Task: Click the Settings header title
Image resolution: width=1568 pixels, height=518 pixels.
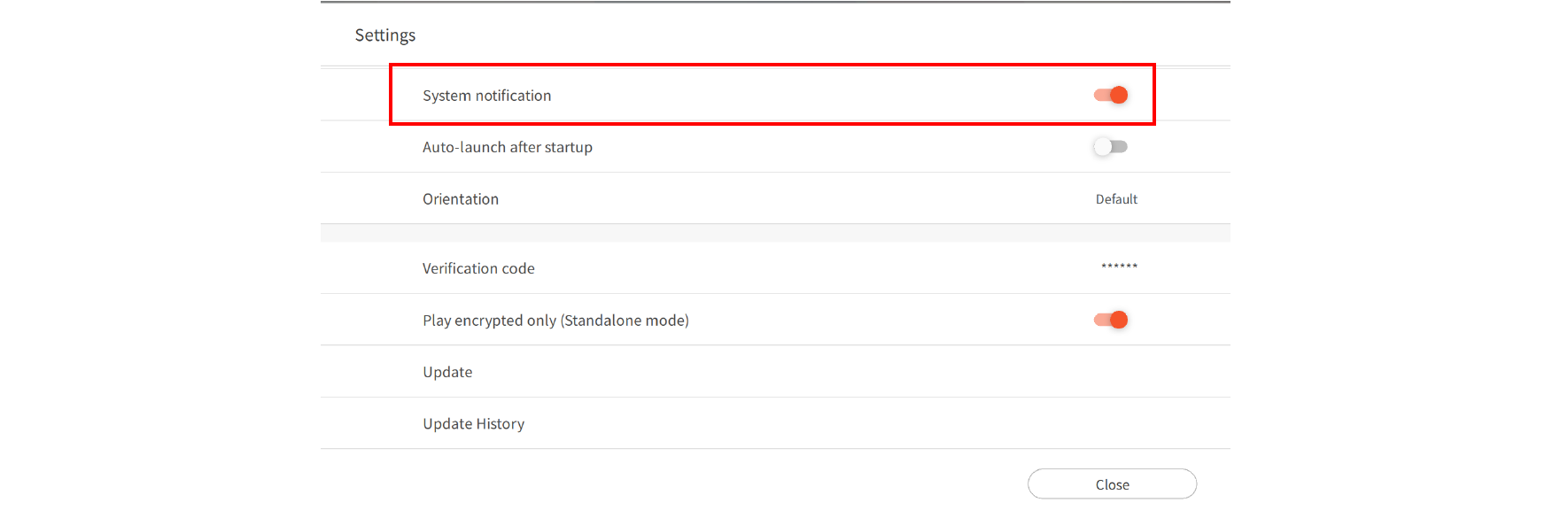Action: pos(384,35)
